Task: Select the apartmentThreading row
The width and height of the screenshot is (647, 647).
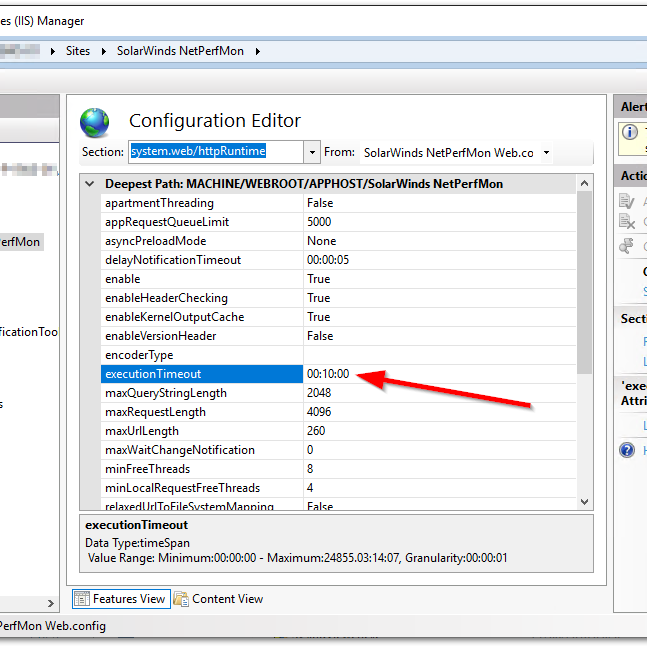Action: click(338, 203)
